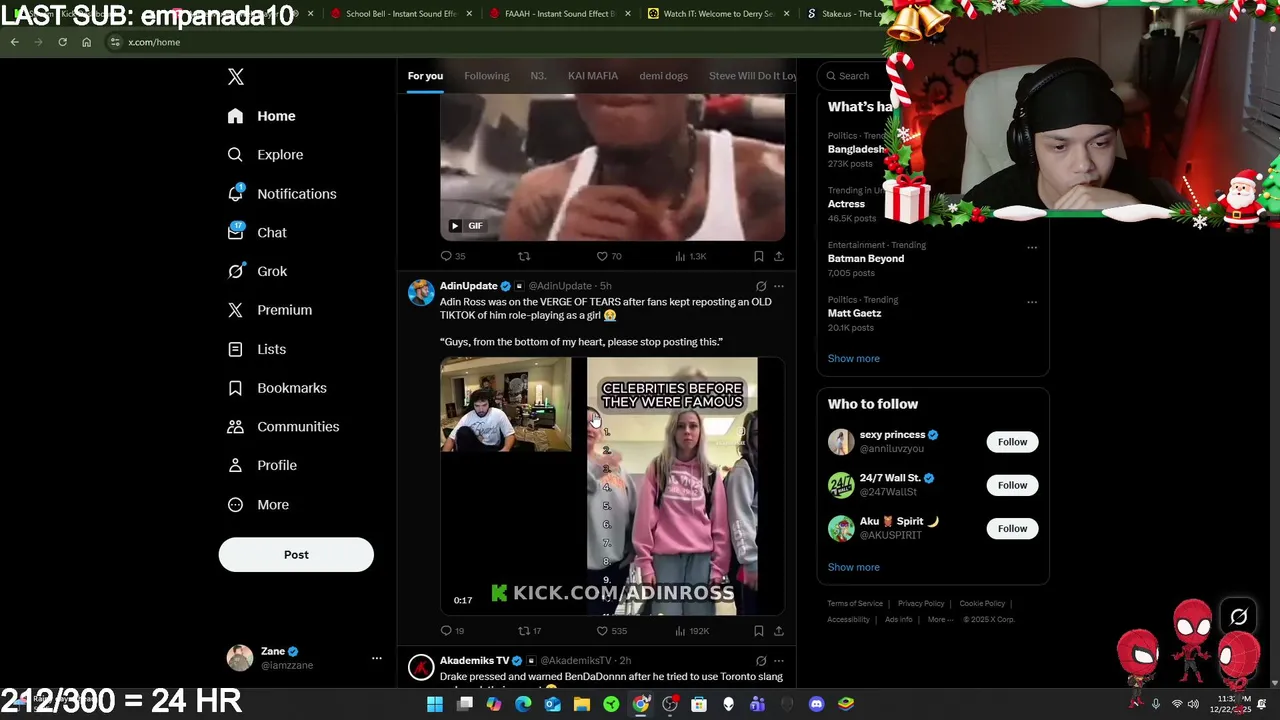
Task: Open options for Batman Beyond trend
Action: (x=1032, y=248)
